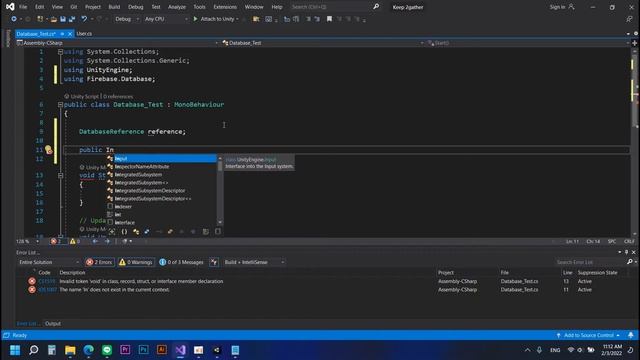Image resolution: width=640 pixels, height=360 pixels.
Task: Pin the Database_Test.cs tab
Action: pyautogui.click(x=62, y=34)
